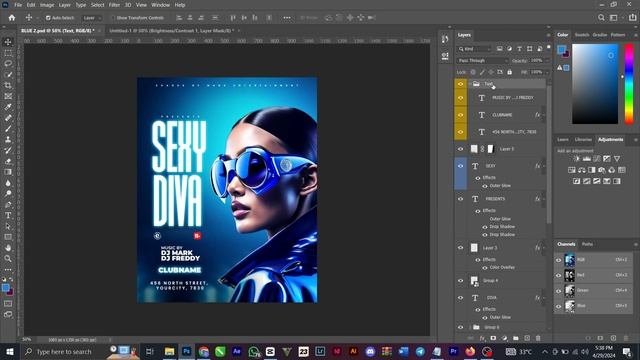Open the Opacity value dropdown

click(x=547, y=60)
